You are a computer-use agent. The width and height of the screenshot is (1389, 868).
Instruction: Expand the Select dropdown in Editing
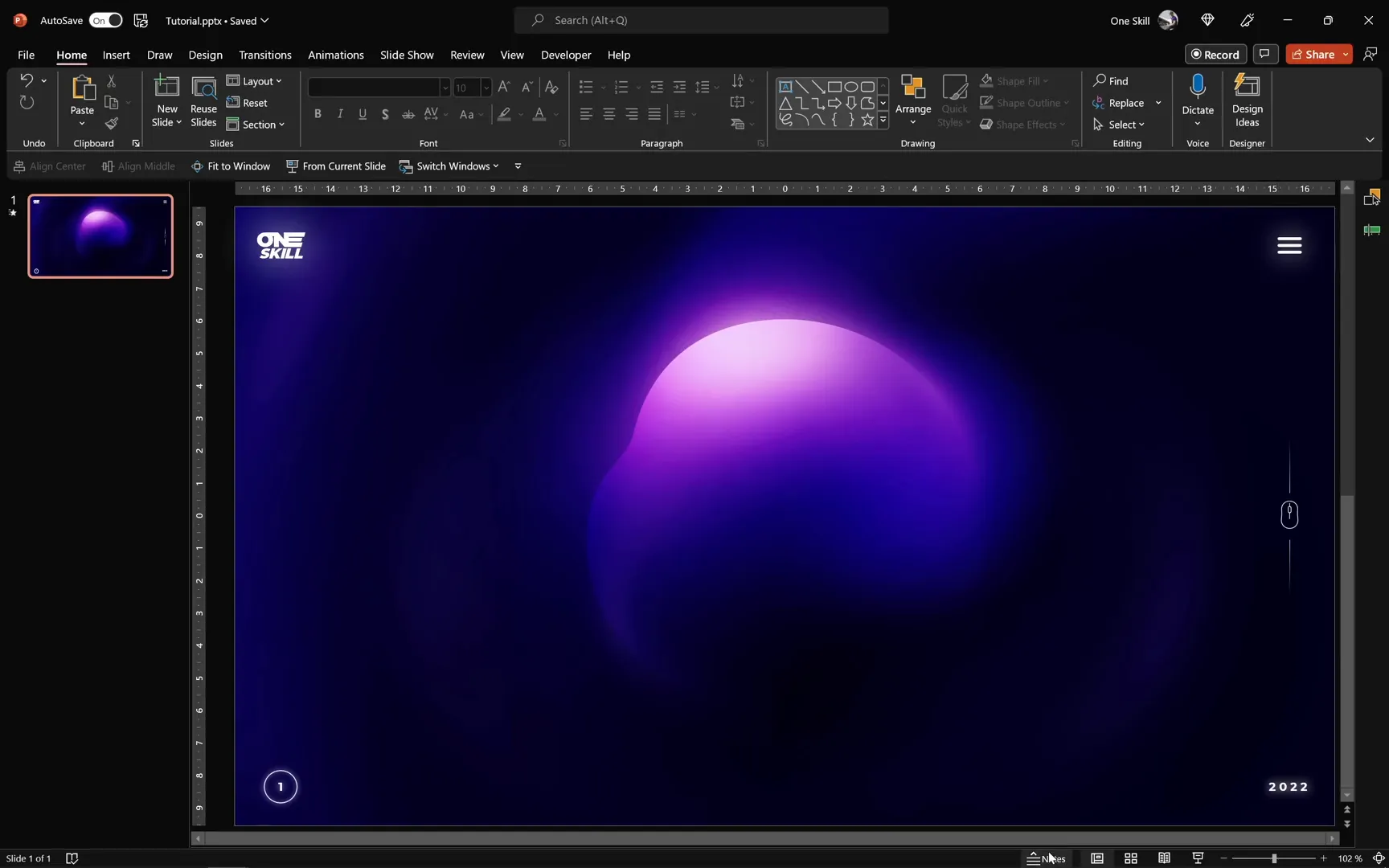[1119, 125]
